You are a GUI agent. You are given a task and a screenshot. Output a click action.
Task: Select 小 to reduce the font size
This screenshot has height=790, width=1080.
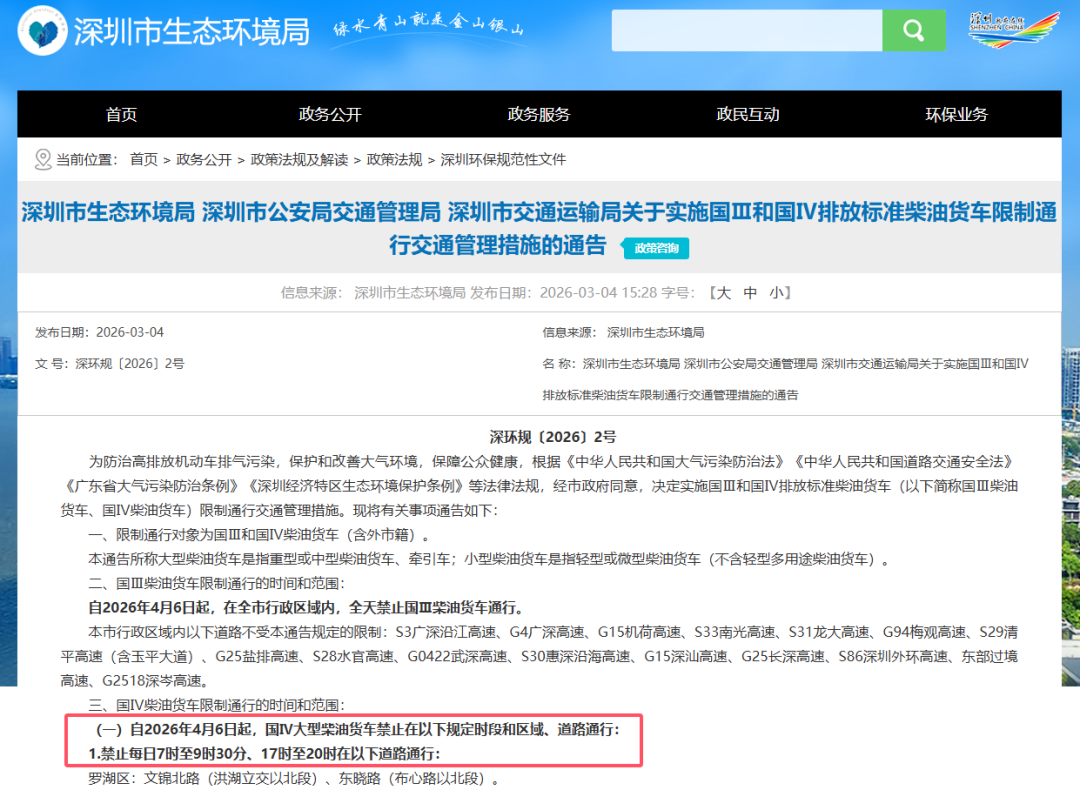776,294
